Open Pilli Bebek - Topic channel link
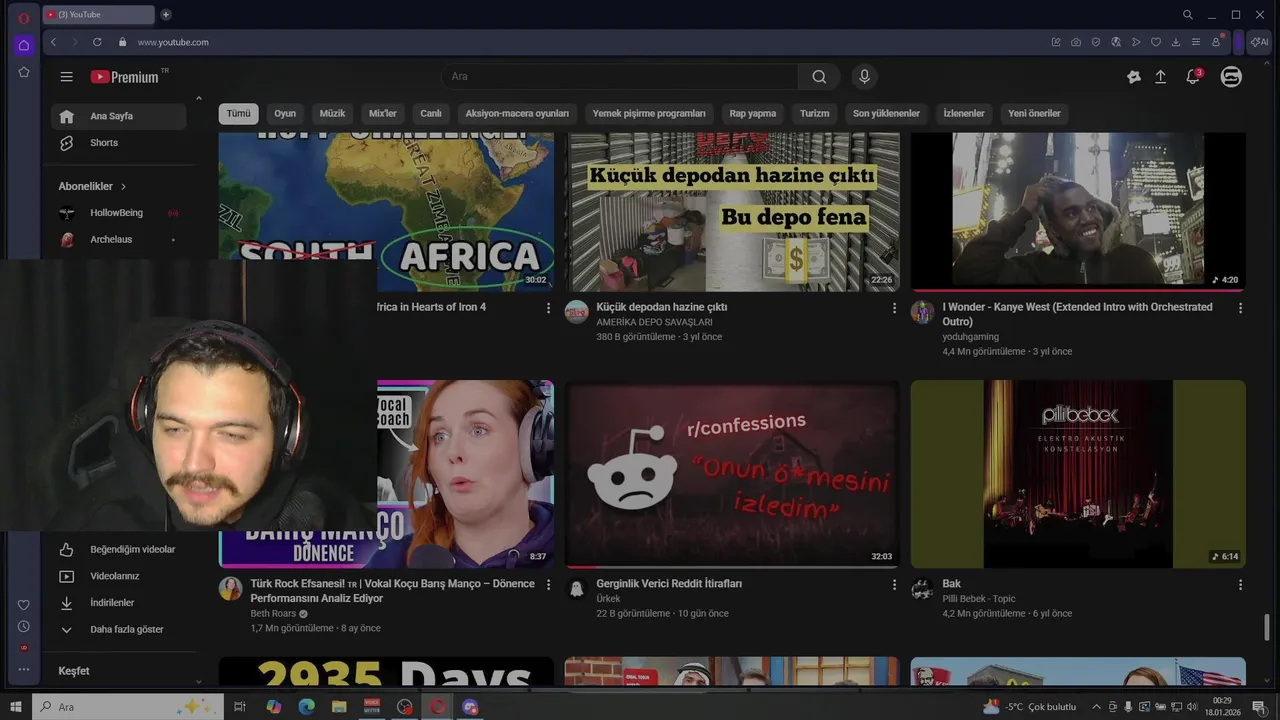This screenshot has width=1280, height=720. (978, 599)
